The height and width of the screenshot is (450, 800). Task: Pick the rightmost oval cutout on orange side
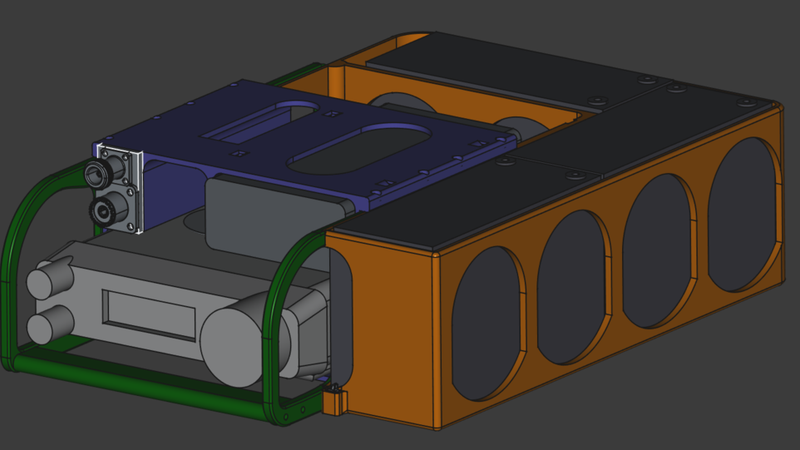[742, 215]
